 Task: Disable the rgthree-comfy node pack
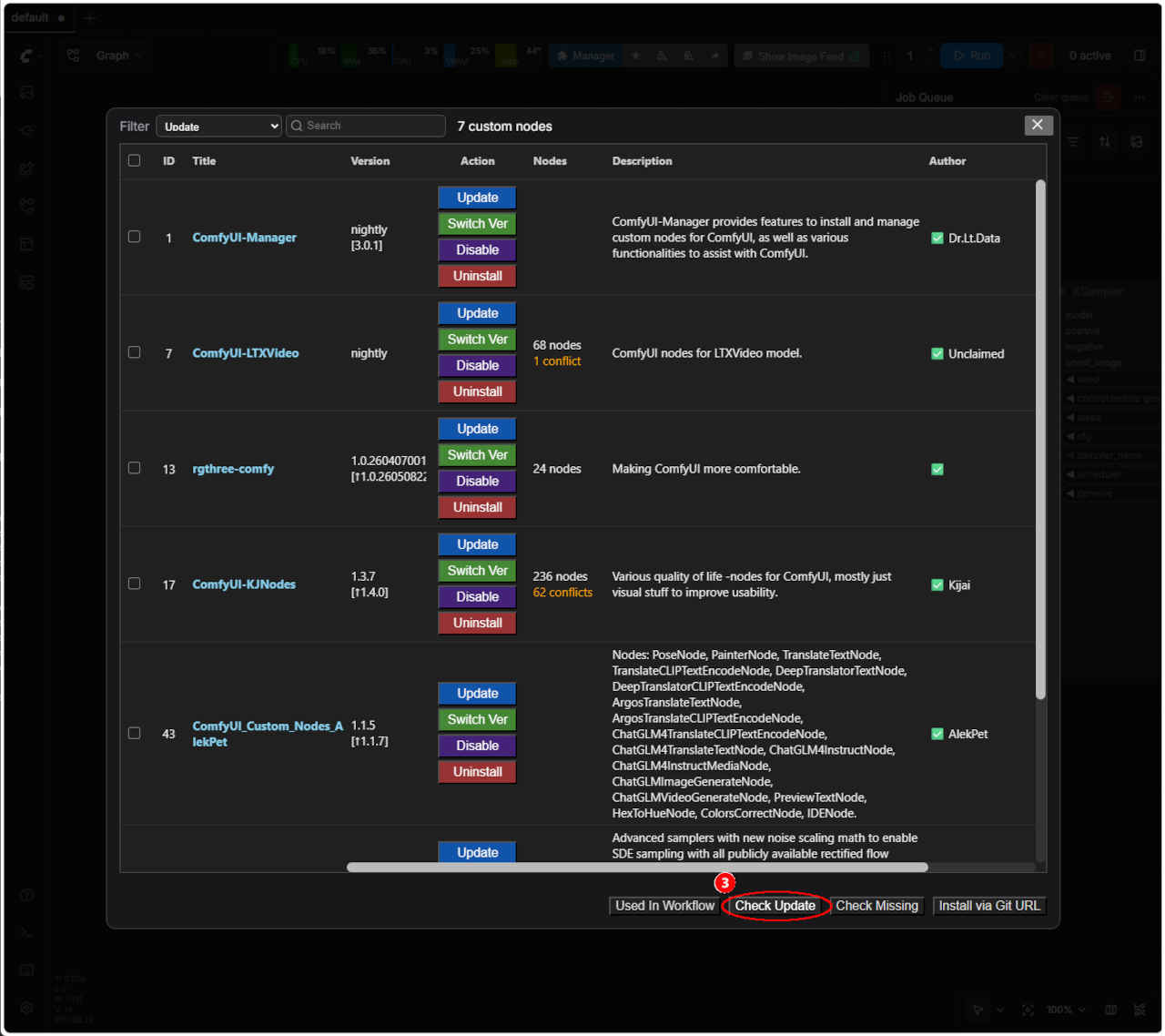(477, 481)
